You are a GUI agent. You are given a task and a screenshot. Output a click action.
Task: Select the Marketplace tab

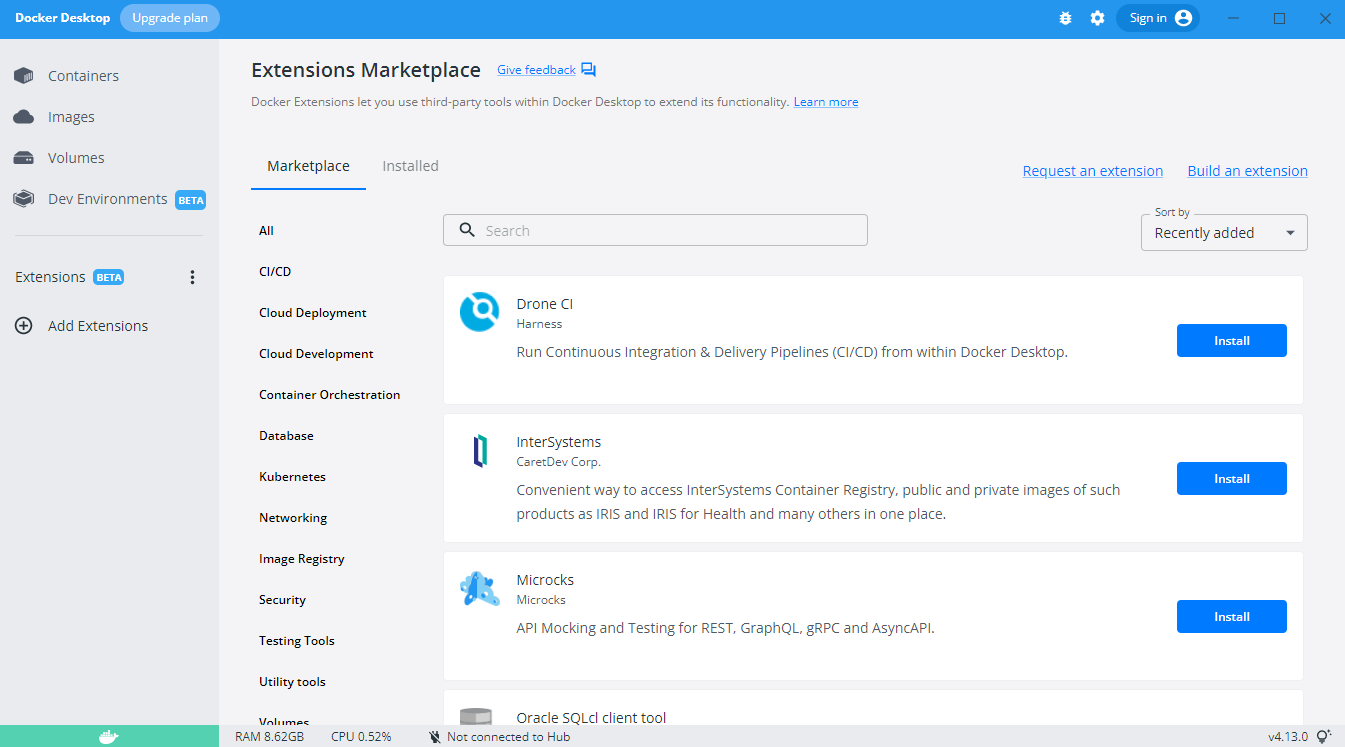pyautogui.click(x=308, y=166)
